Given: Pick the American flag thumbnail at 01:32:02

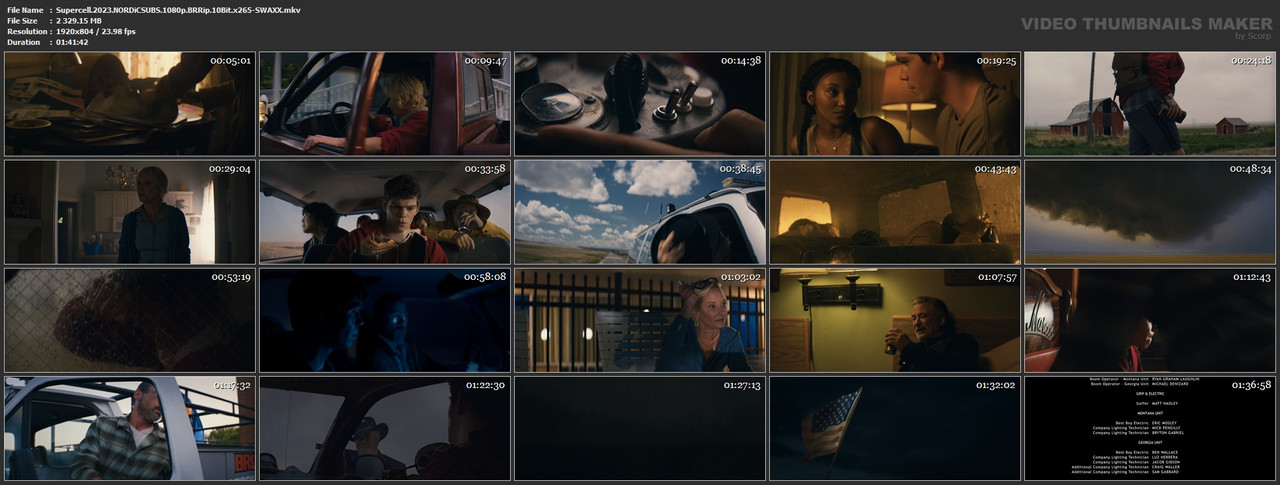Looking at the screenshot, I should [x=895, y=428].
